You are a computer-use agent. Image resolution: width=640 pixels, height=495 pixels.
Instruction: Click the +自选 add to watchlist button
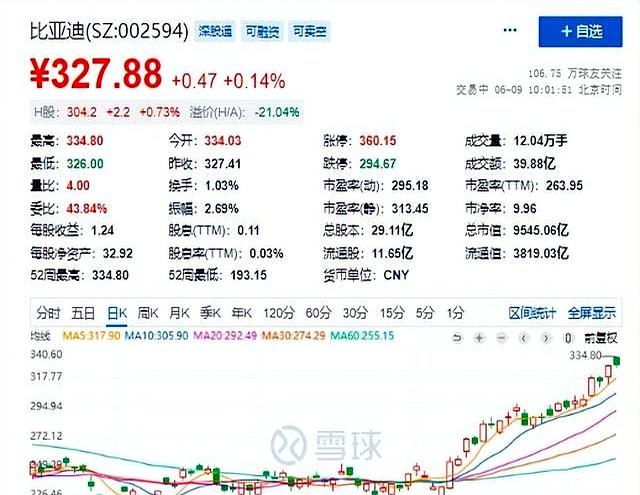coord(580,31)
